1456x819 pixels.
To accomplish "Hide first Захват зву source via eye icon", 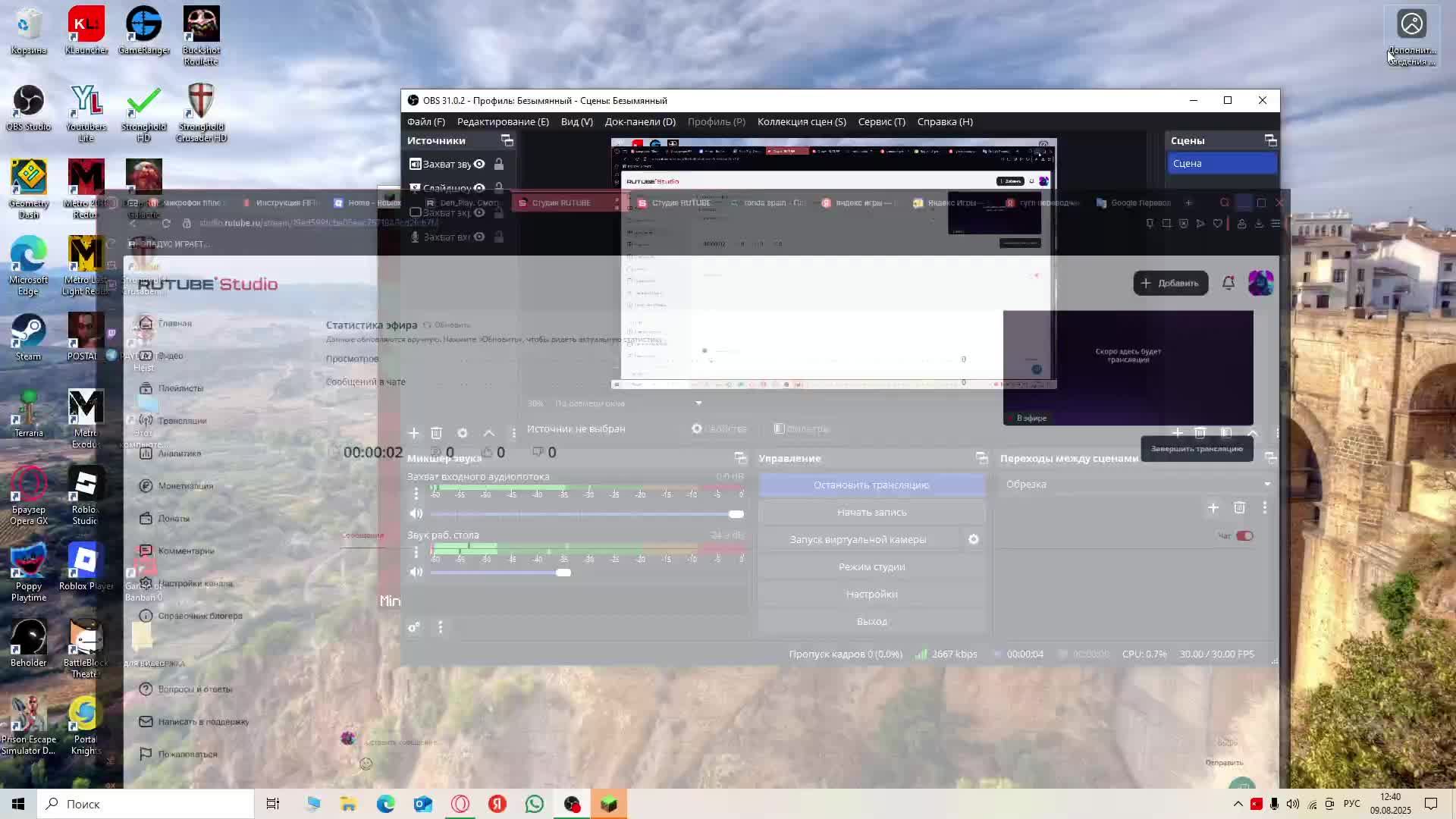I will click(479, 164).
